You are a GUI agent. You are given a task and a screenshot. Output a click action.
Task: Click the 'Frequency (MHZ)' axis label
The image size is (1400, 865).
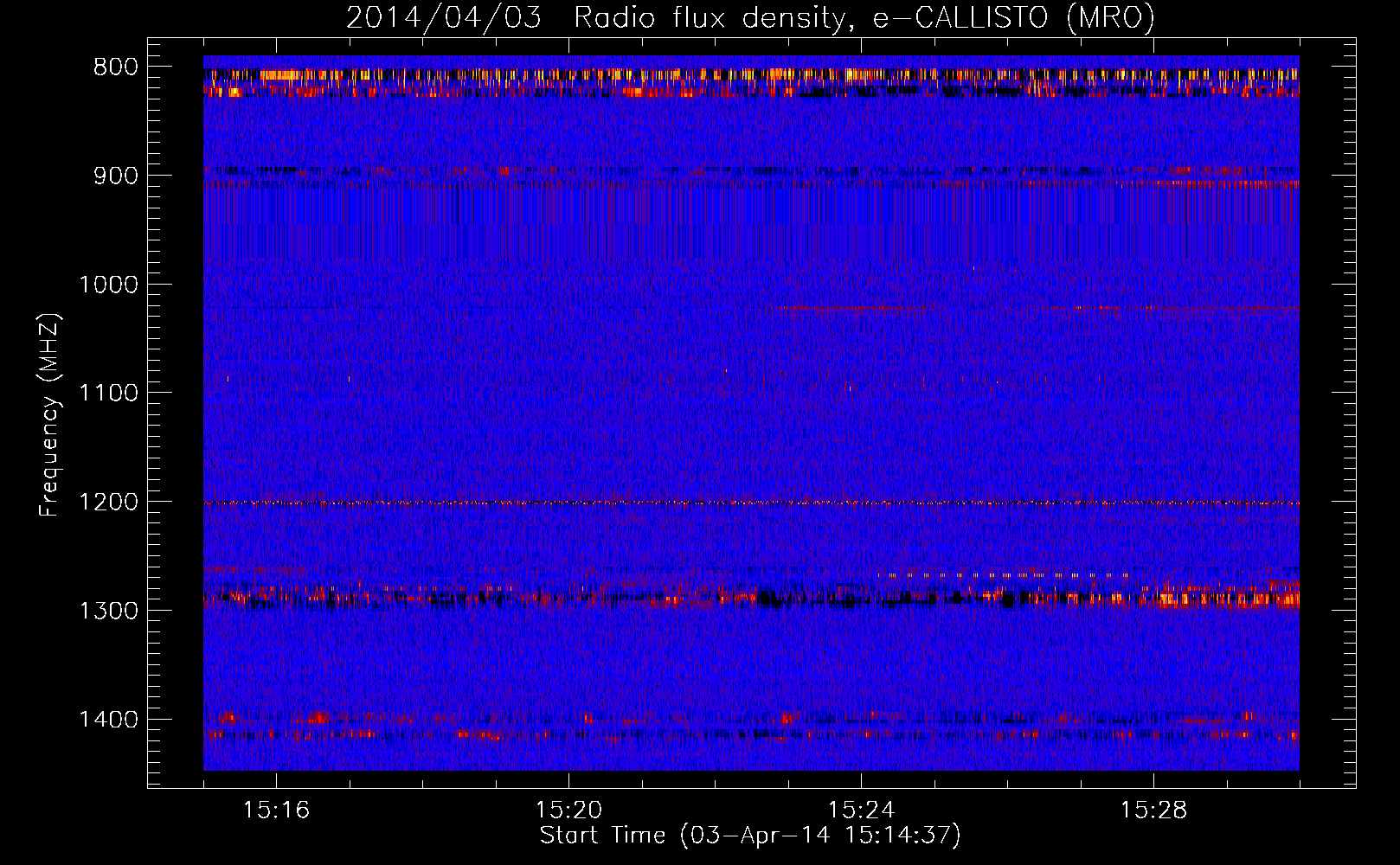click(50, 415)
